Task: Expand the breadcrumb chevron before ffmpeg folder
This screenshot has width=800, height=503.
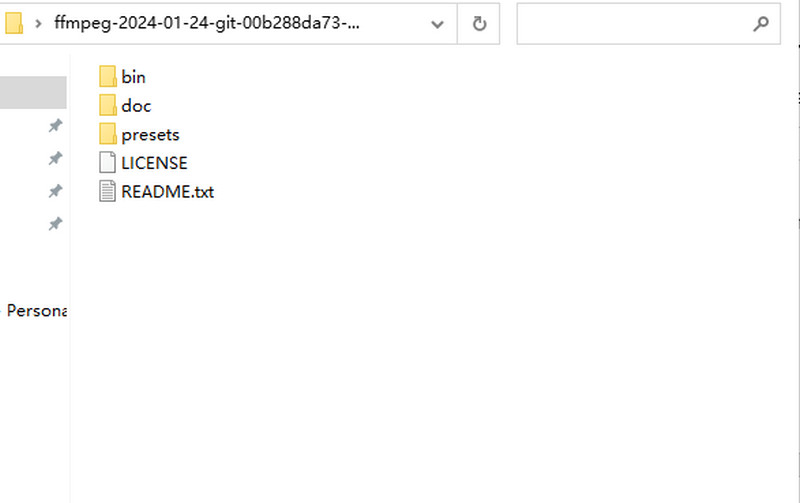Action: pos(38,25)
